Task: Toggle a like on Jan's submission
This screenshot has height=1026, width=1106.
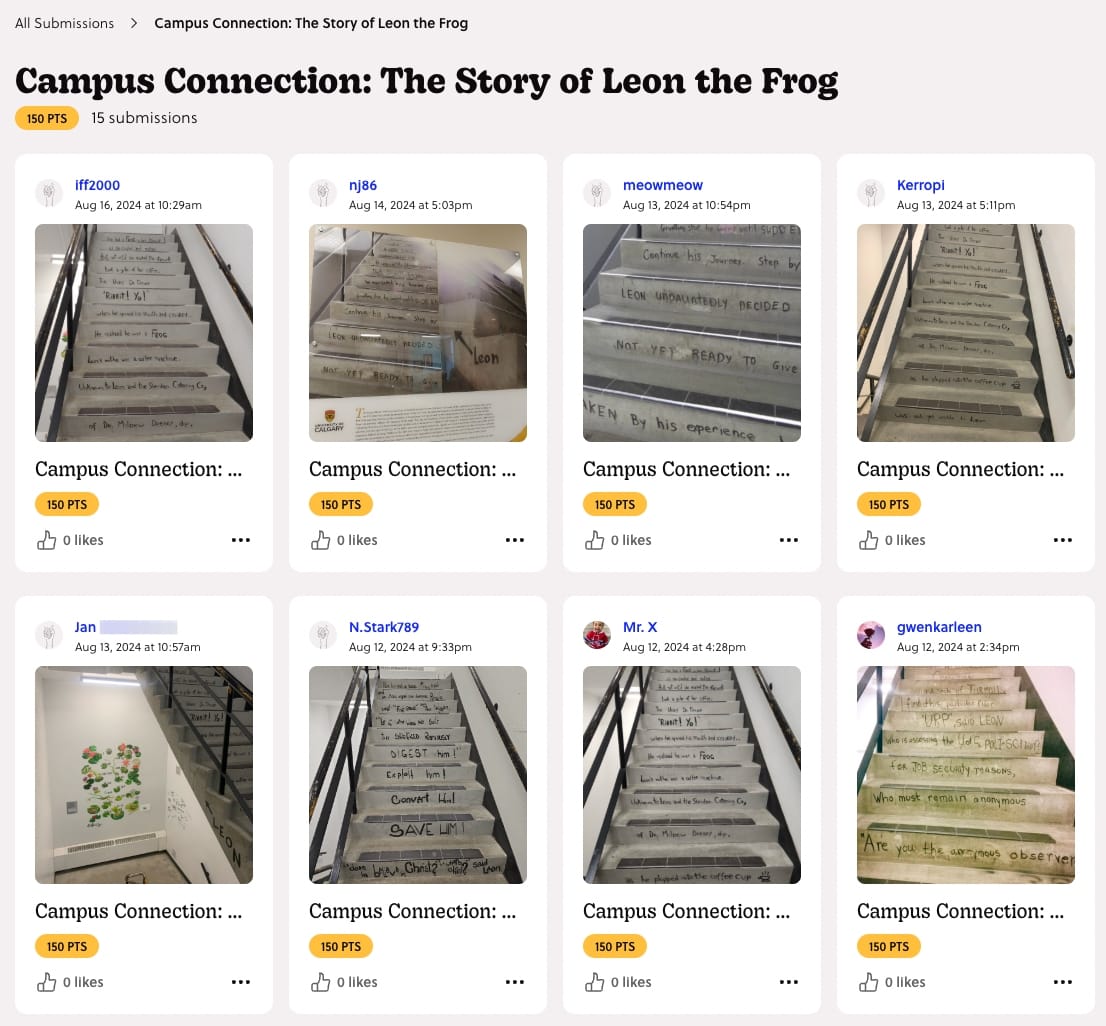Action: tap(46, 981)
